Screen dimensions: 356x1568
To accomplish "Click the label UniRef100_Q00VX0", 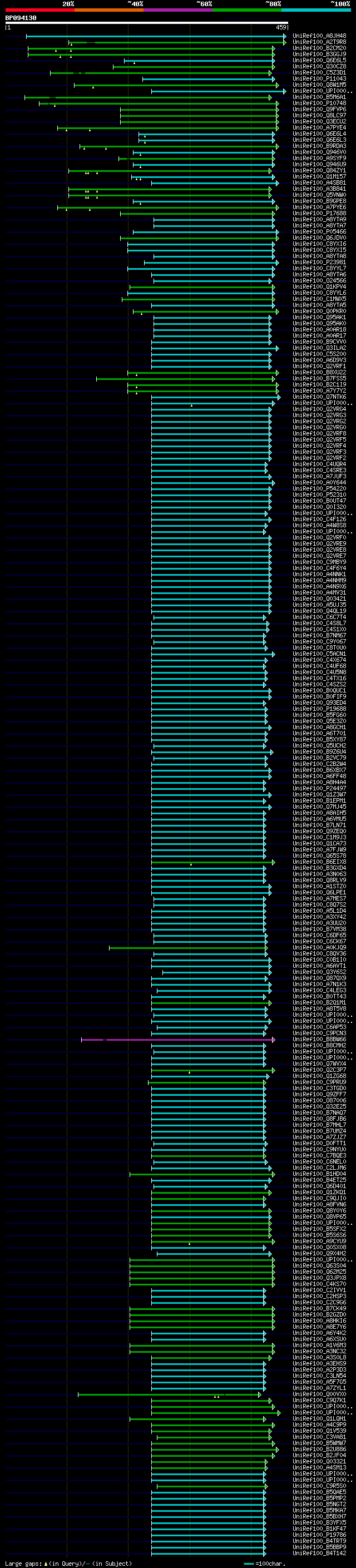I will point(319,1394).
